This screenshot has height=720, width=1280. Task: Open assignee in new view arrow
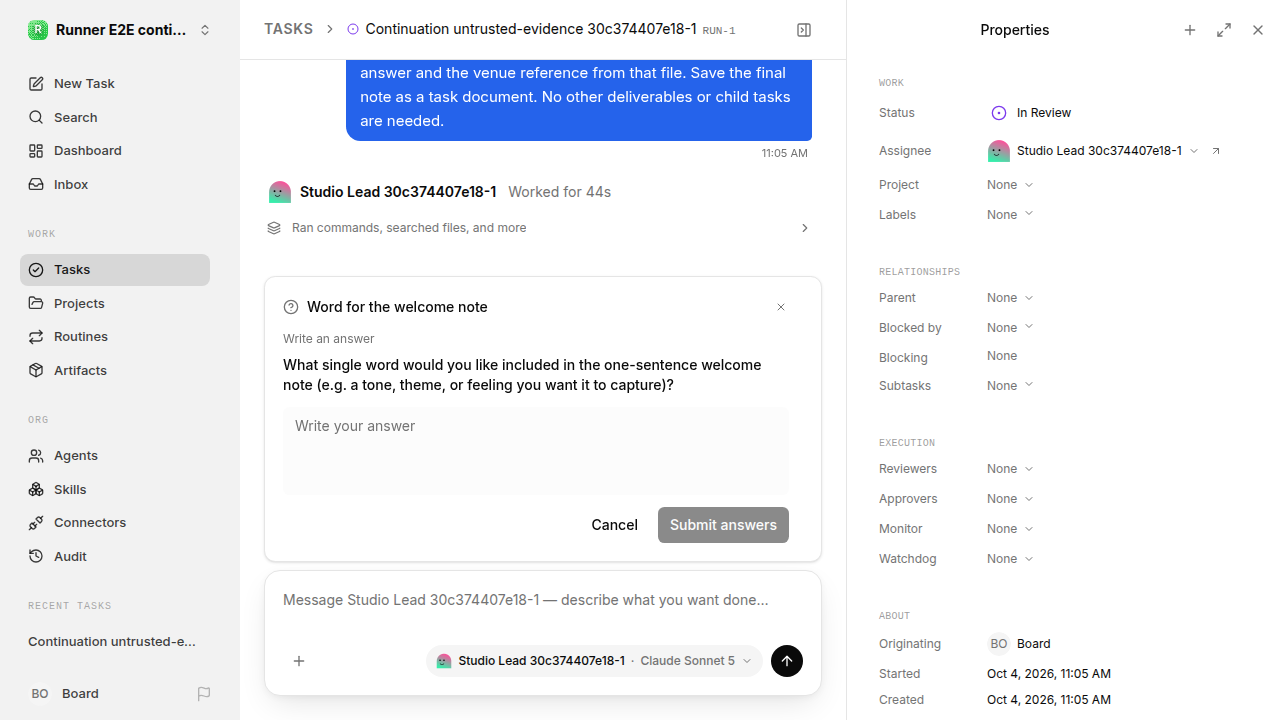tap(1216, 151)
